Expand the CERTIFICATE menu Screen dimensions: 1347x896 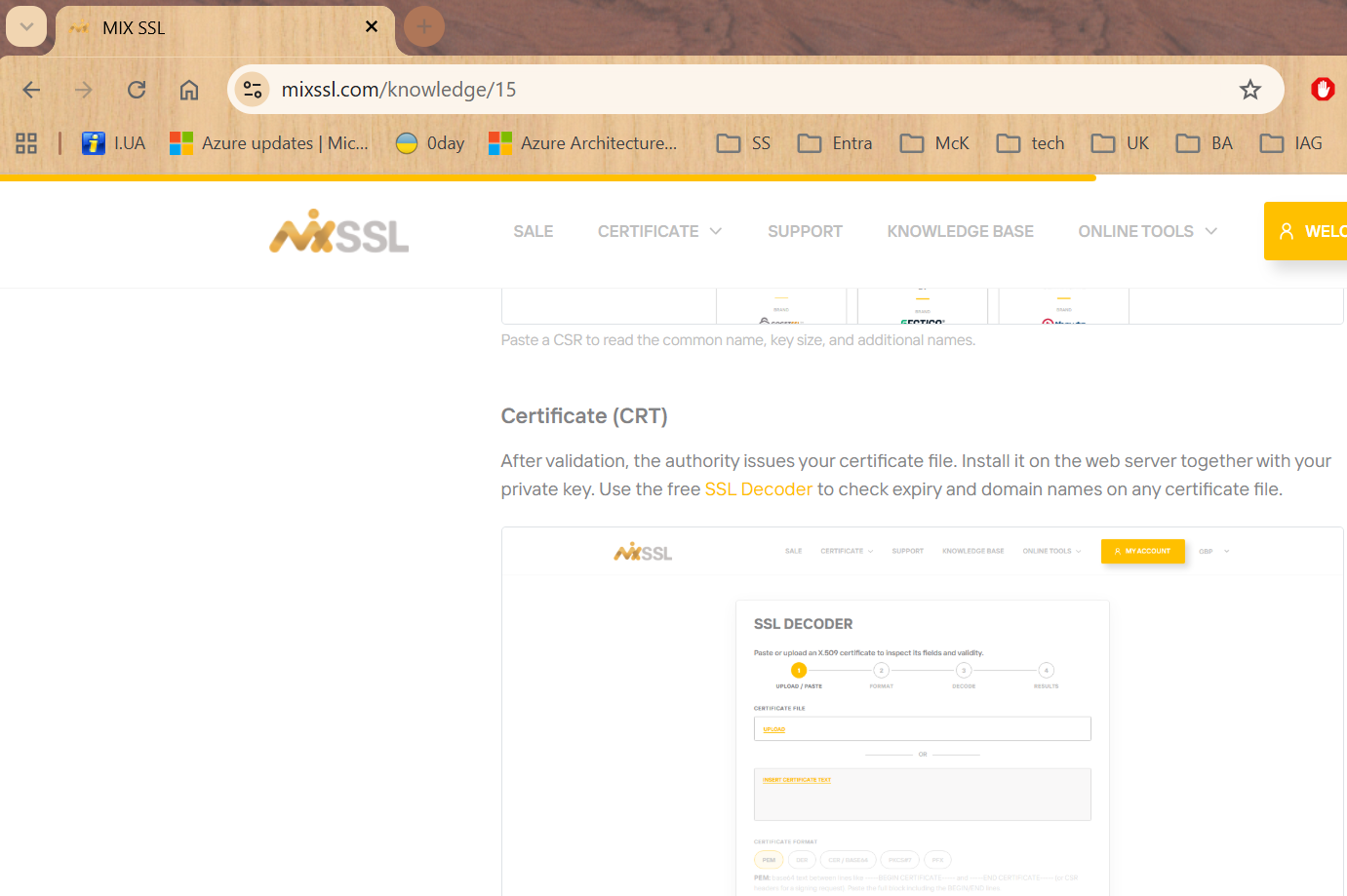pos(660,232)
